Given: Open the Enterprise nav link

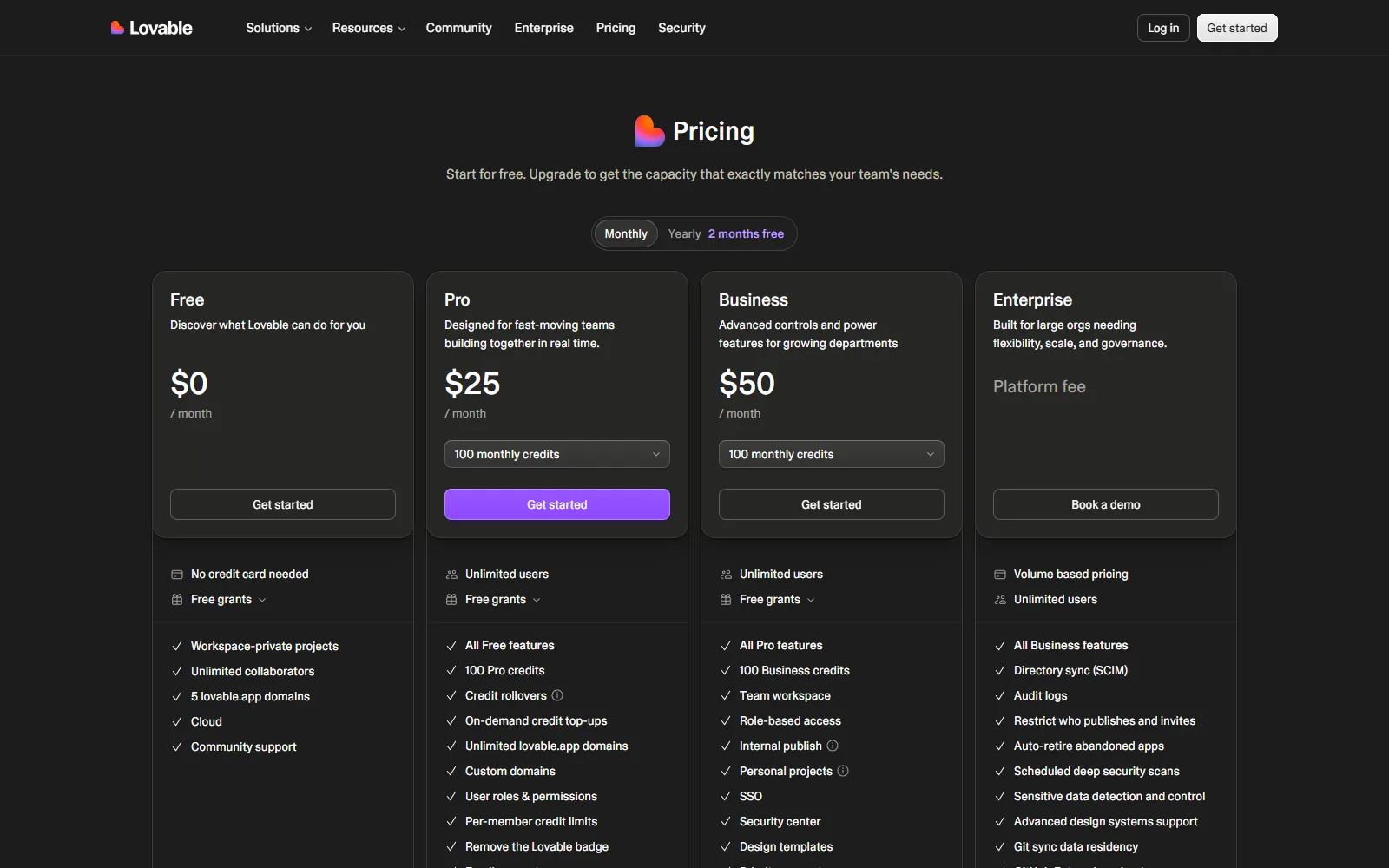Looking at the screenshot, I should (x=544, y=28).
